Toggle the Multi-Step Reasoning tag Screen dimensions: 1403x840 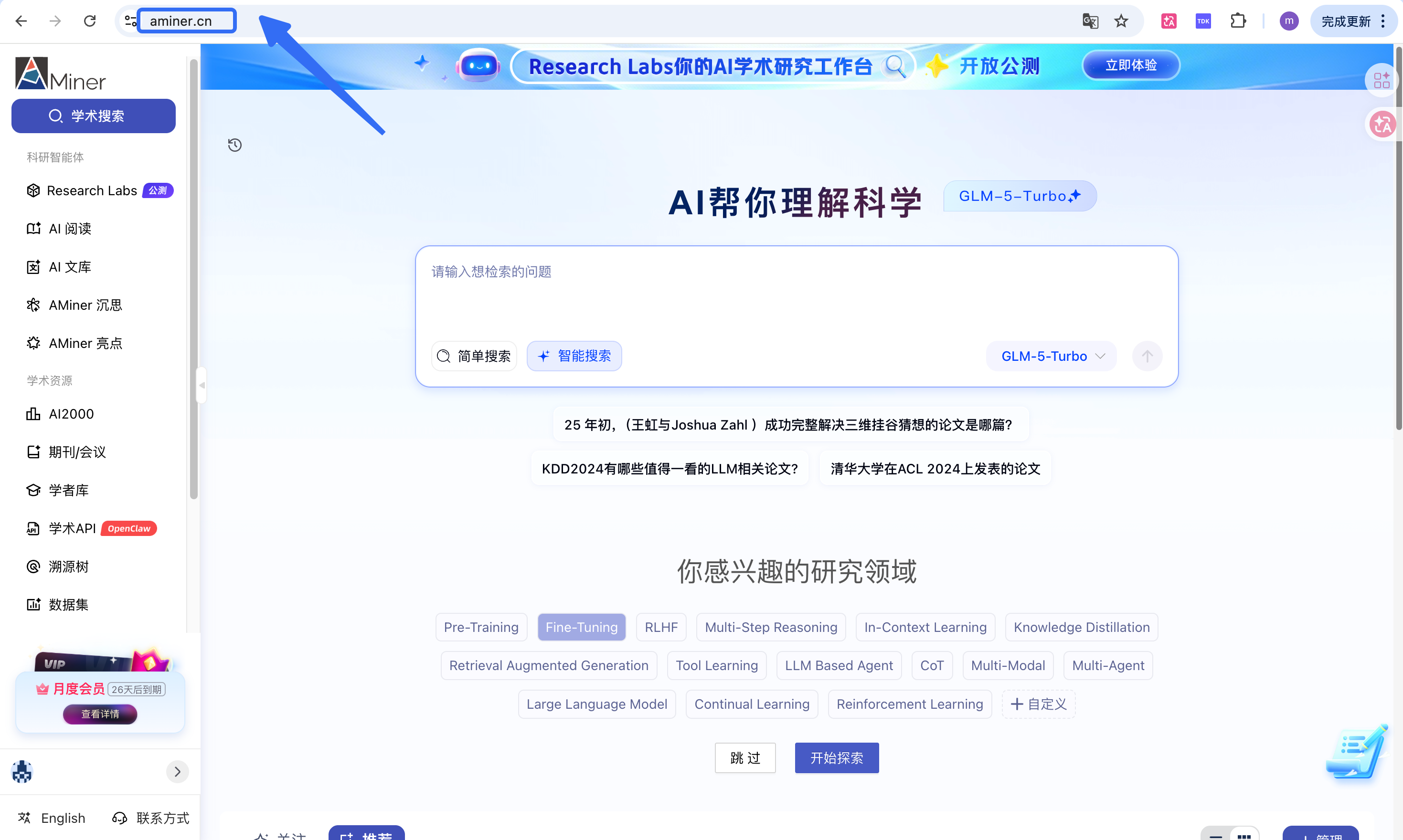pos(771,627)
